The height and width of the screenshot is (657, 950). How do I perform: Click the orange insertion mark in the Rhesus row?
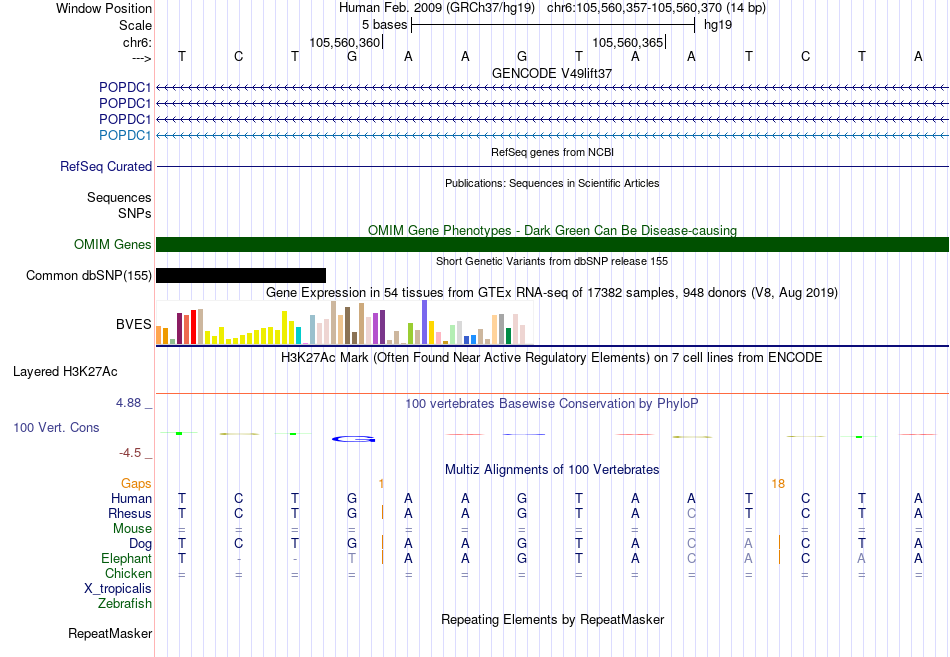point(382,512)
